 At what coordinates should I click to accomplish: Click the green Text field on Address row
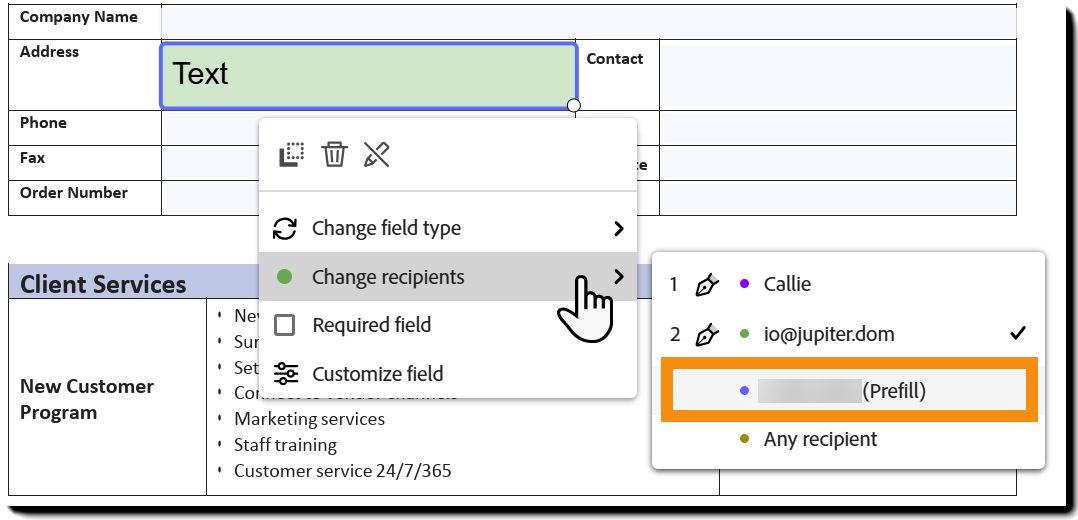pos(368,75)
